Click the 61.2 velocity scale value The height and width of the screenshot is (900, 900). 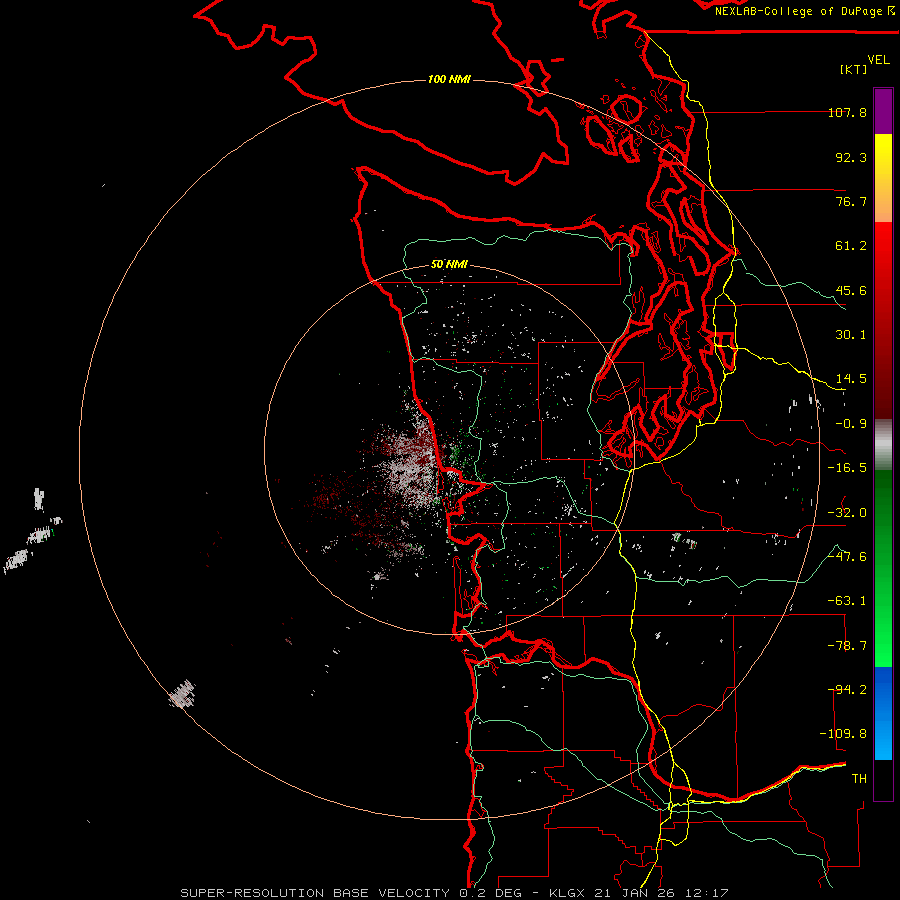click(851, 246)
